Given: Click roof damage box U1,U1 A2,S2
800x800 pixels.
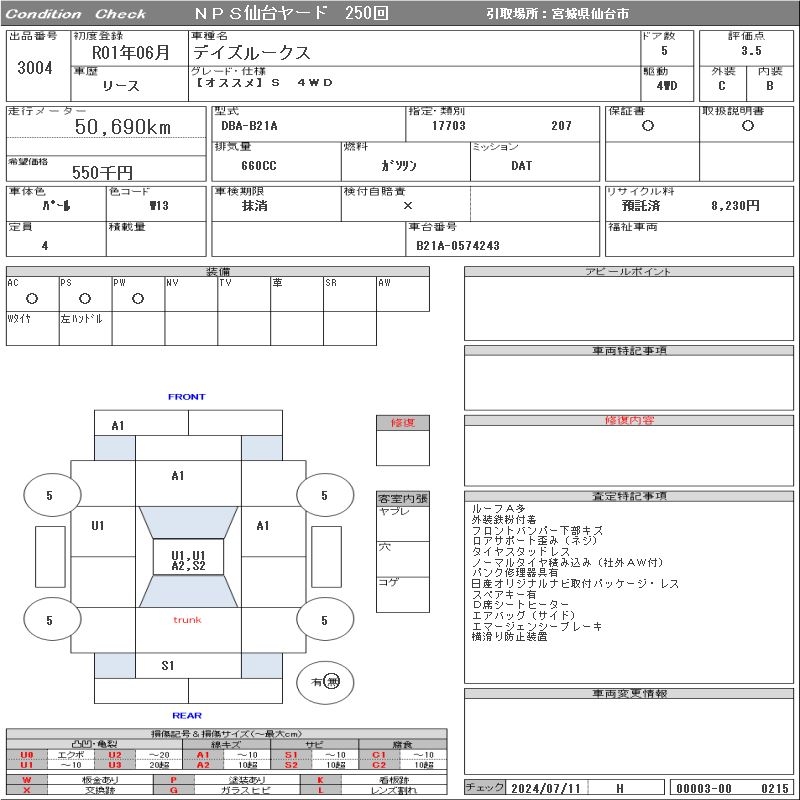Looking at the screenshot, I should tap(188, 557).
